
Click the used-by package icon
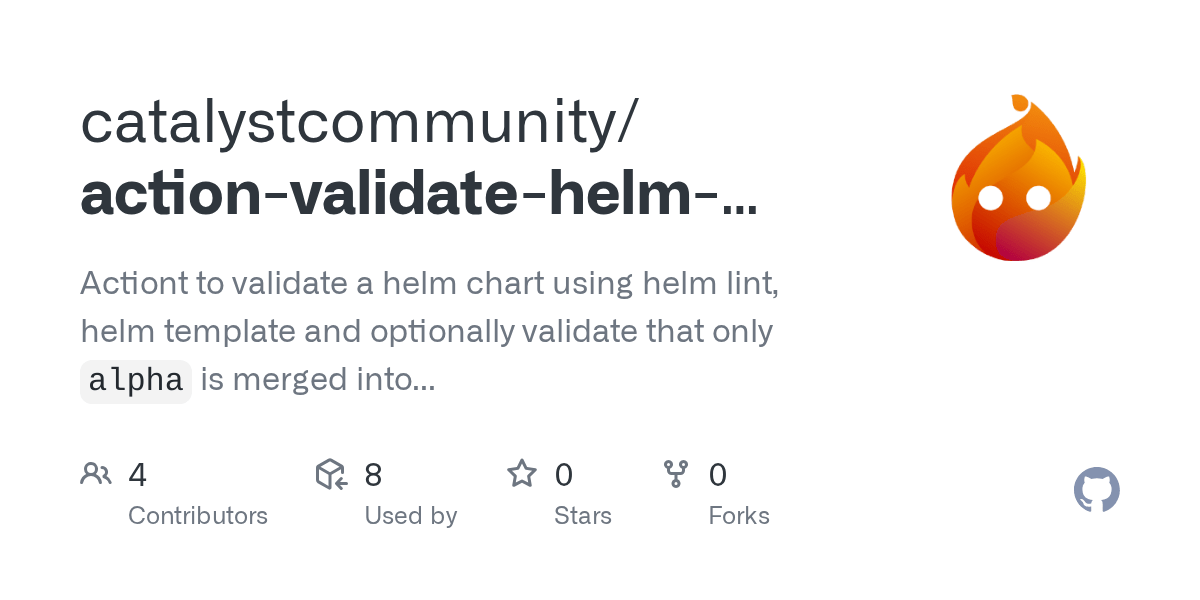331,474
